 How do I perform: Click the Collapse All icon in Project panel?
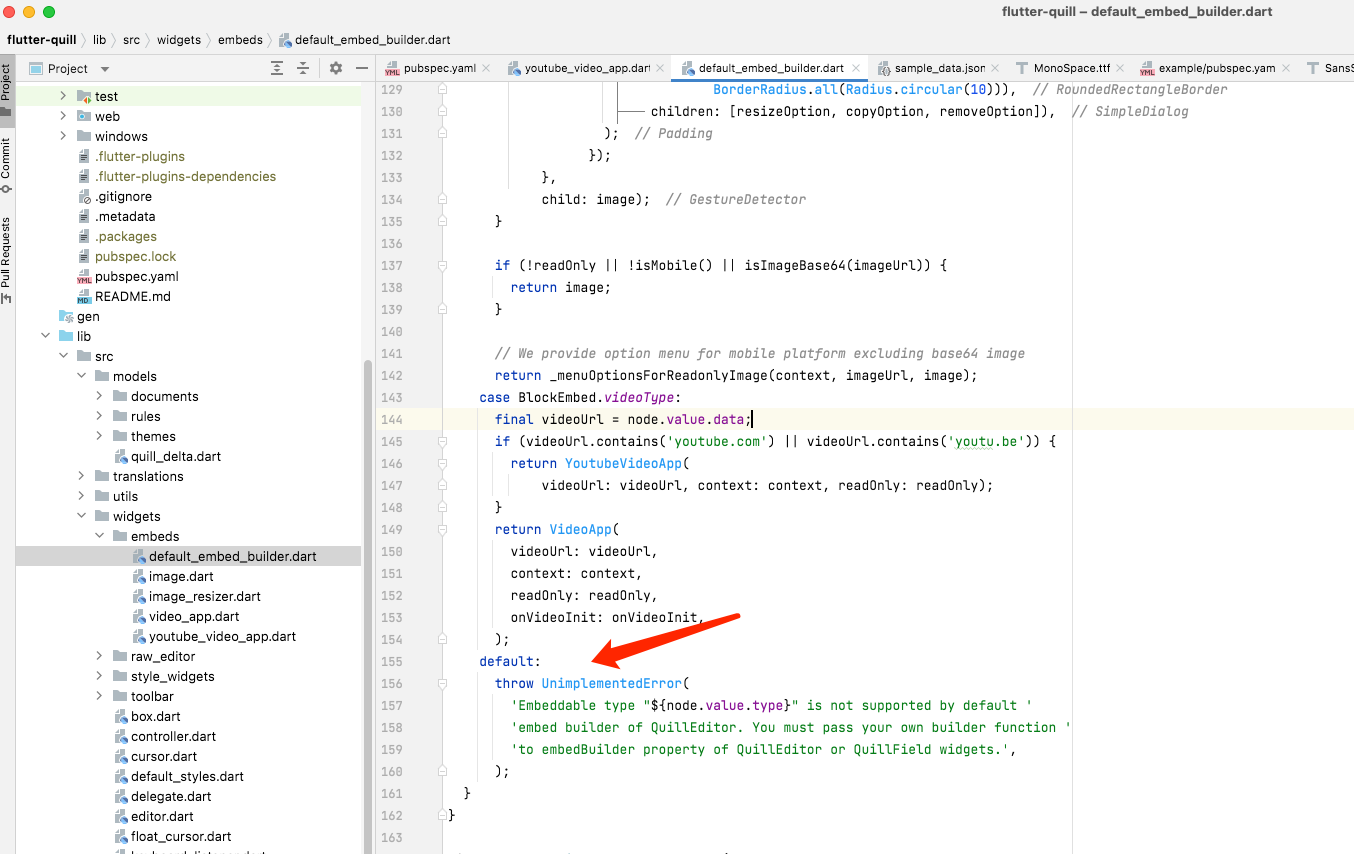(303, 68)
